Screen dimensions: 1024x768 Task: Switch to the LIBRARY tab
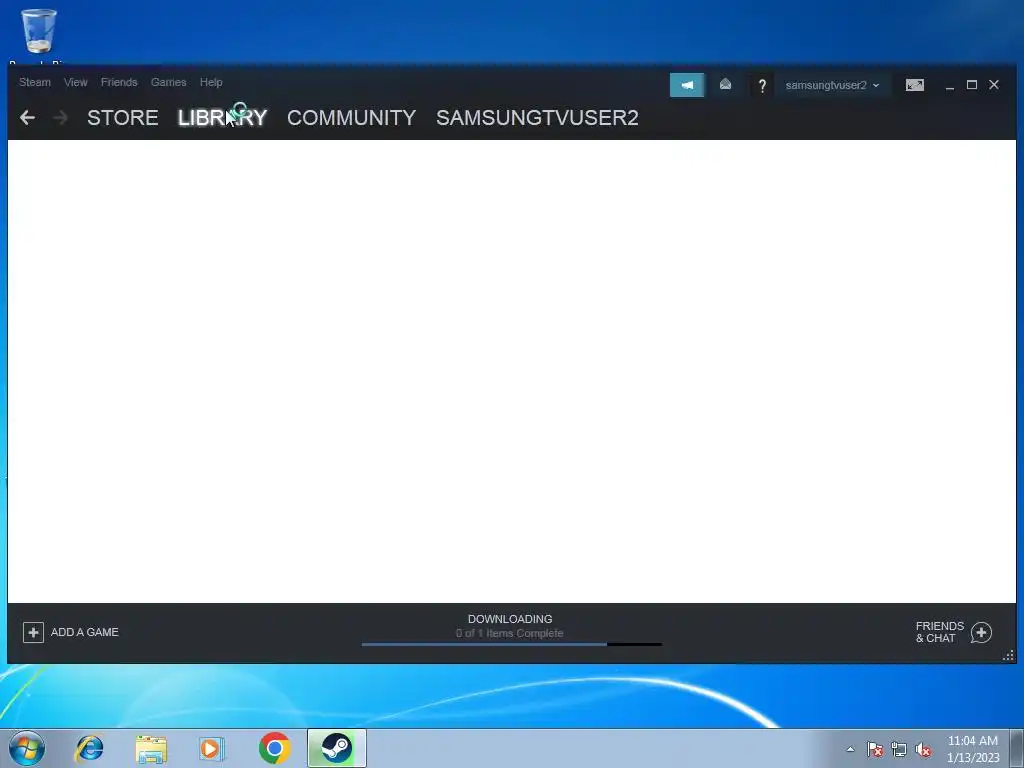point(223,118)
